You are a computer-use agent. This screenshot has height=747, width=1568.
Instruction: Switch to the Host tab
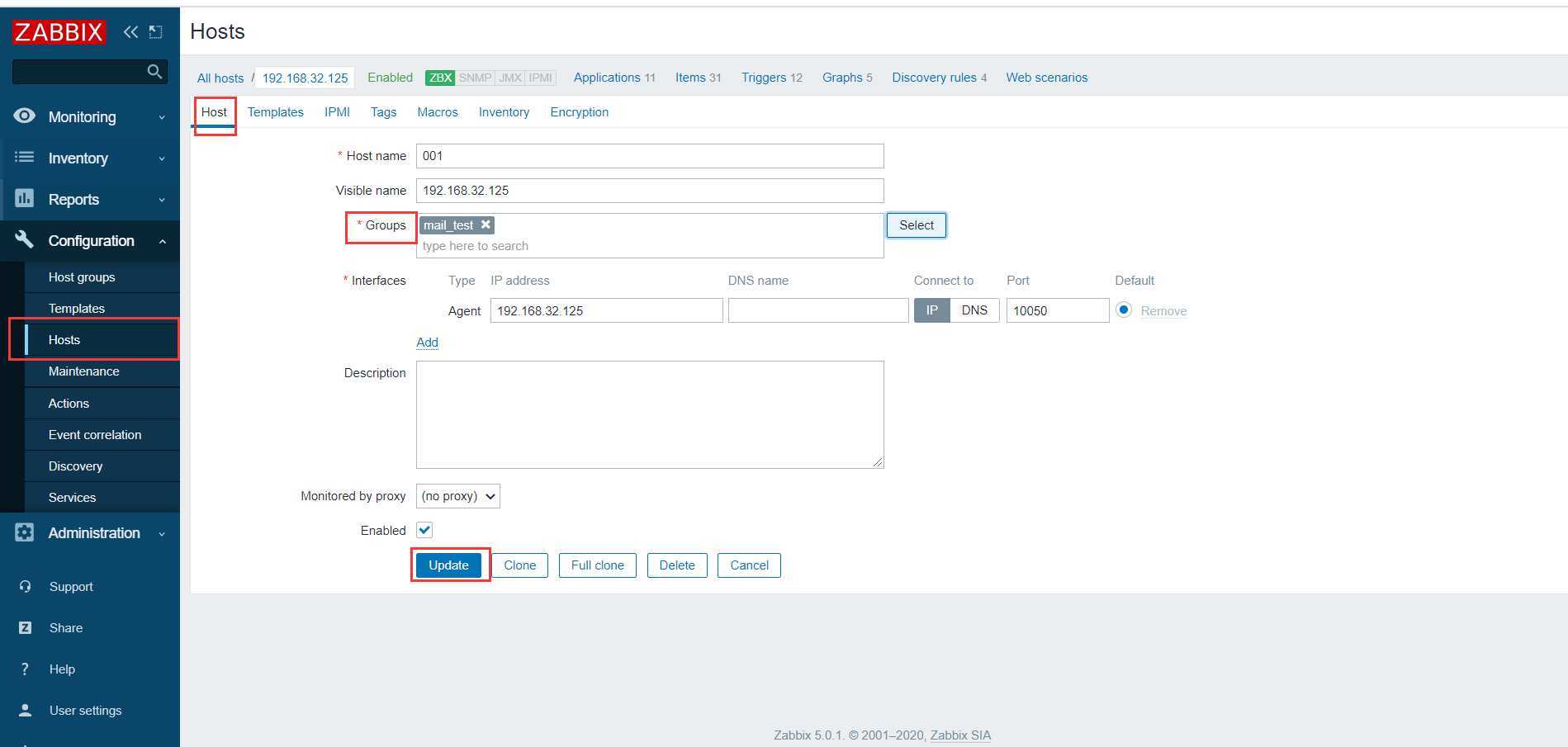pos(214,112)
